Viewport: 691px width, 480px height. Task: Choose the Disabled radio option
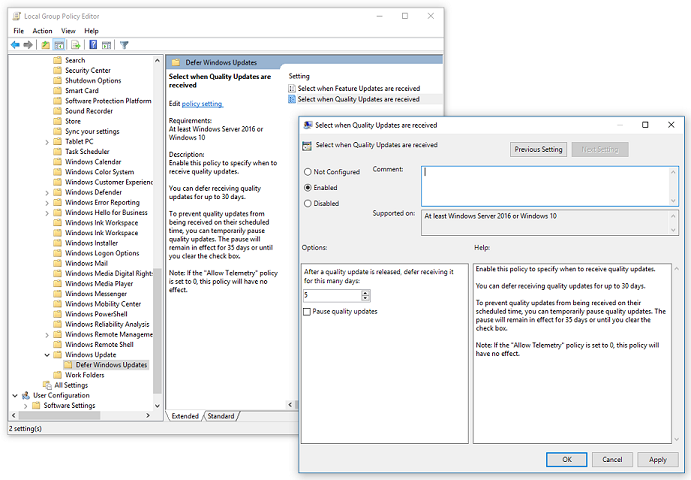coord(308,203)
